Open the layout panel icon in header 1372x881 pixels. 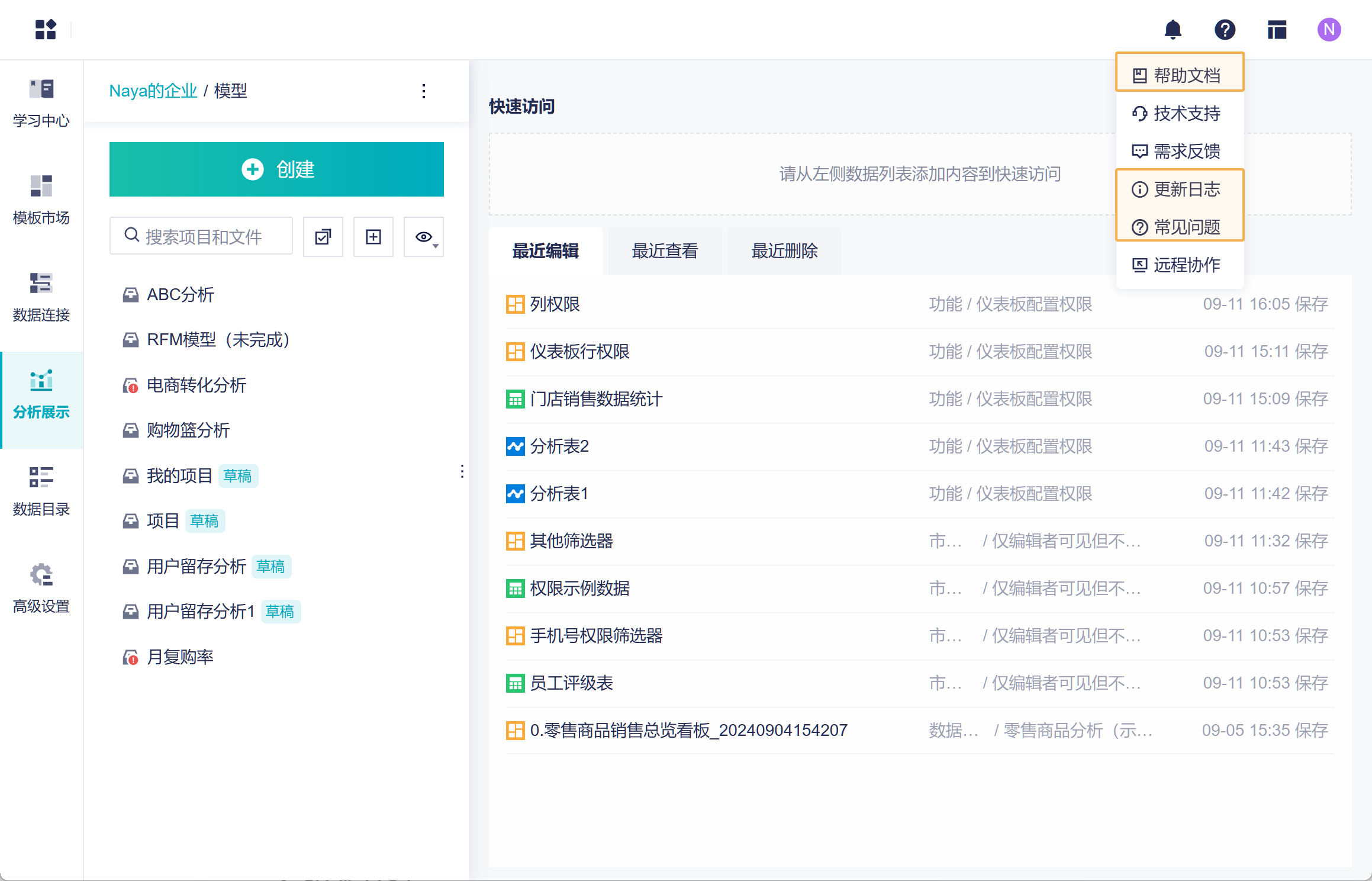click(1277, 30)
